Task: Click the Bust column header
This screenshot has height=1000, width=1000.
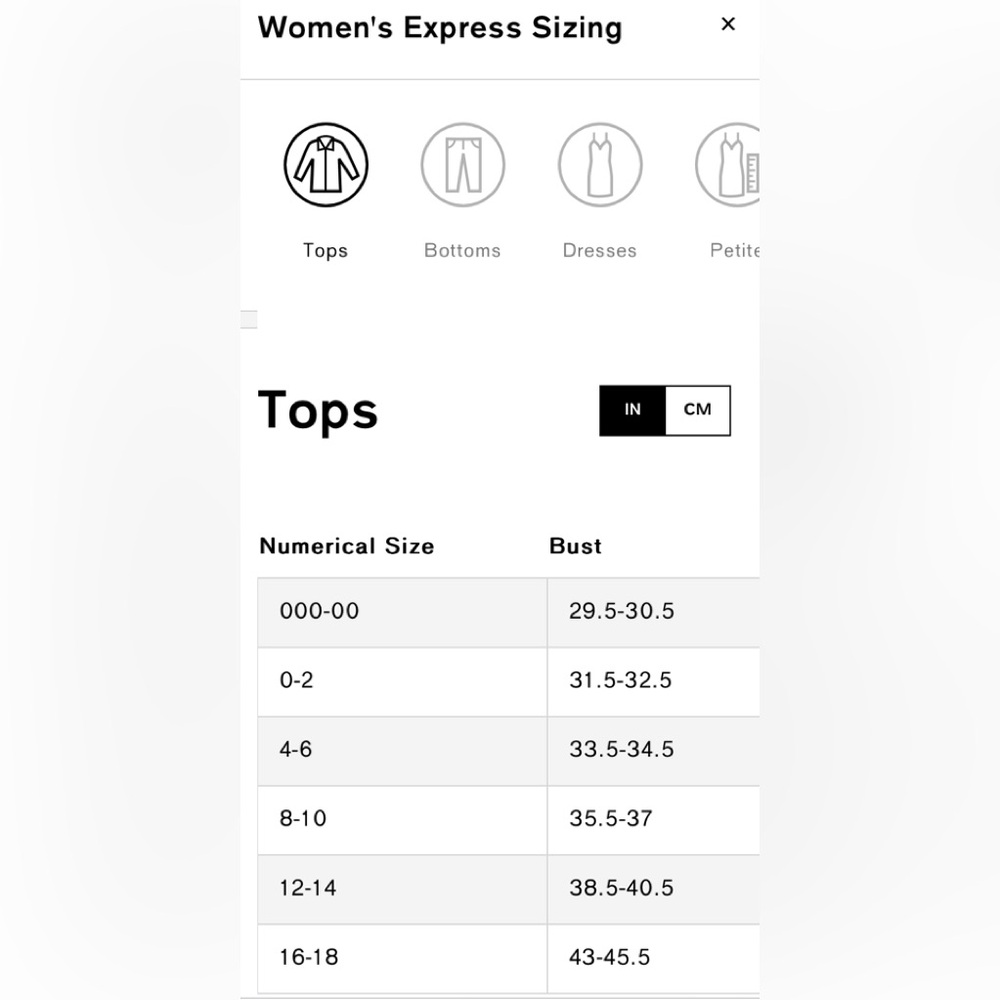Action: coord(575,546)
